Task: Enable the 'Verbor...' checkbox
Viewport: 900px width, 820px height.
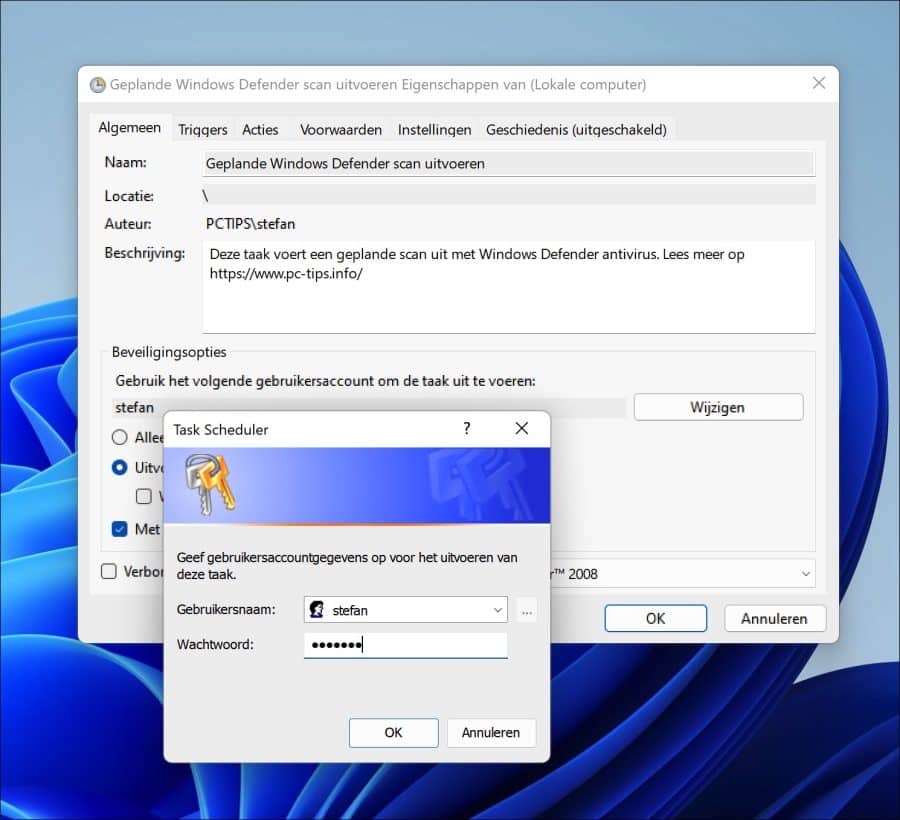Action: pyautogui.click(x=108, y=572)
